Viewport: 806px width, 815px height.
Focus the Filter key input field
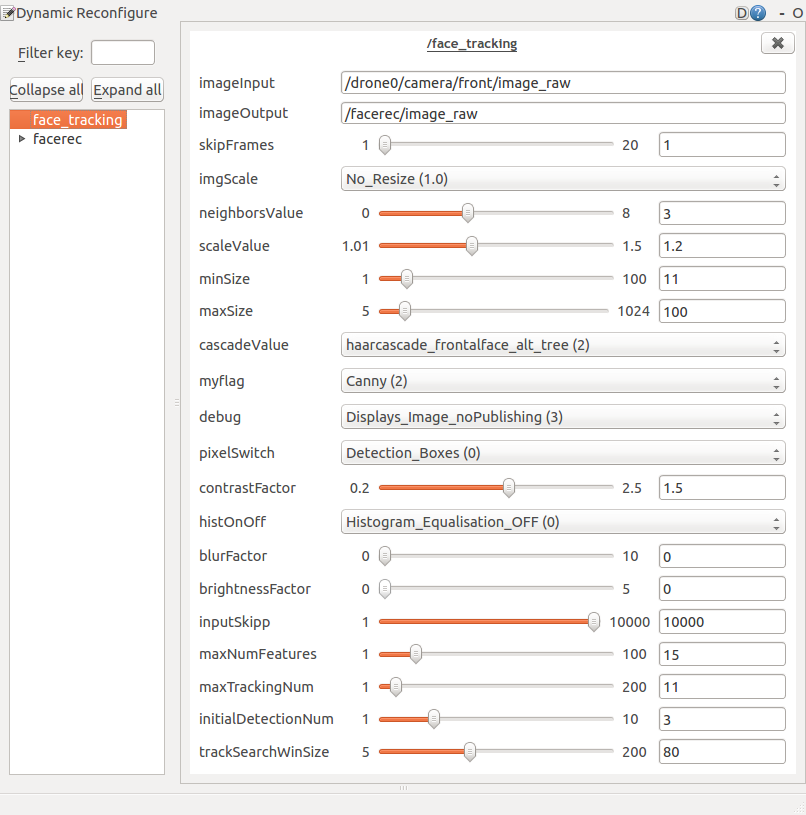pyautogui.click(x=123, y=52)
